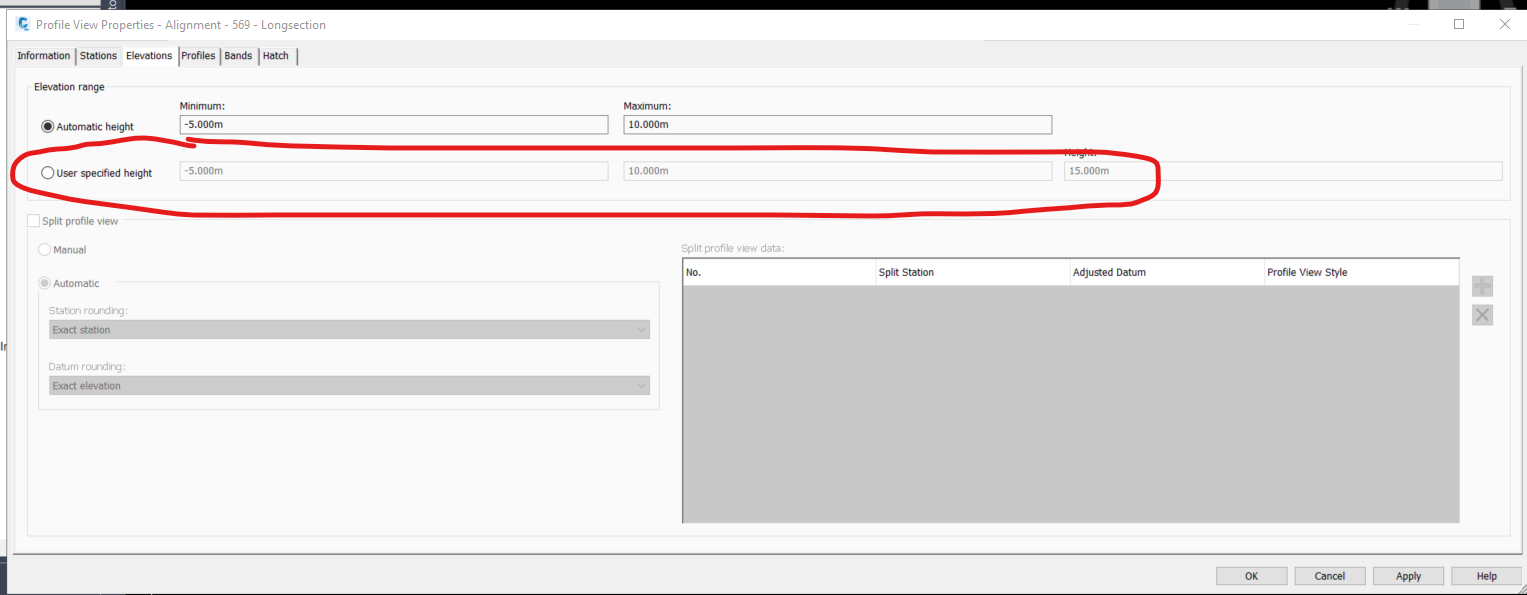The width and height of the screenshot is (1527, 595).
Task: Maximize the Profile View Properties dialog
Action: [x=1459, y=24]
